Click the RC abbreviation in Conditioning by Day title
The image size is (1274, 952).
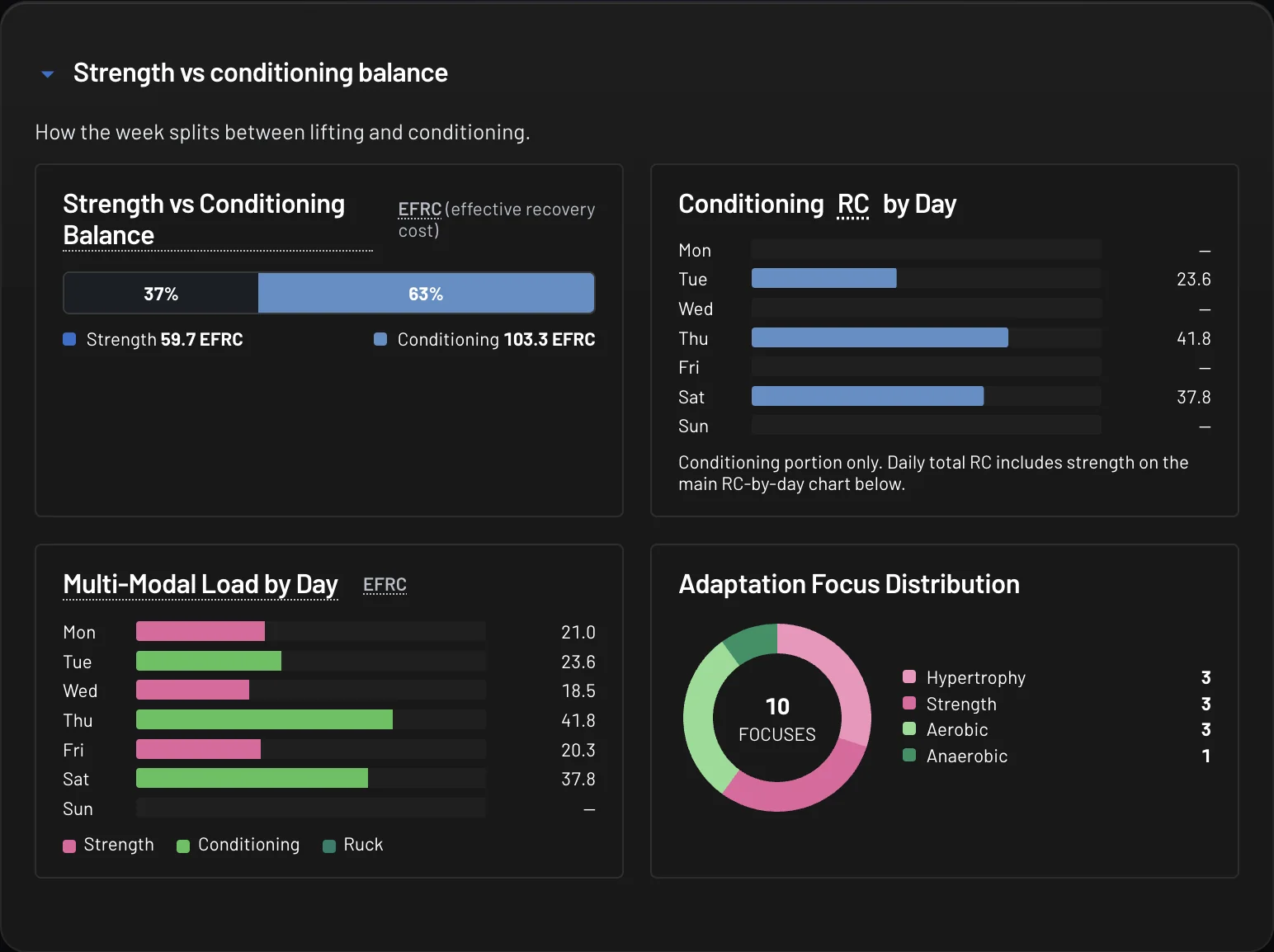[853, 204]
